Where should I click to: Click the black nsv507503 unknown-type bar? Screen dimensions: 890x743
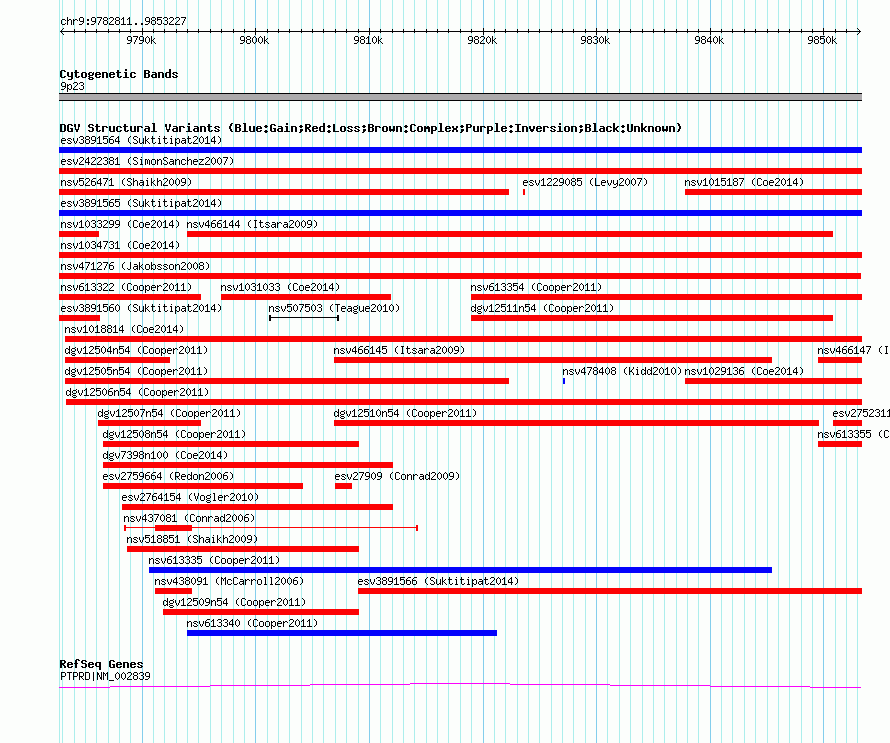click(x=304, y=318)
